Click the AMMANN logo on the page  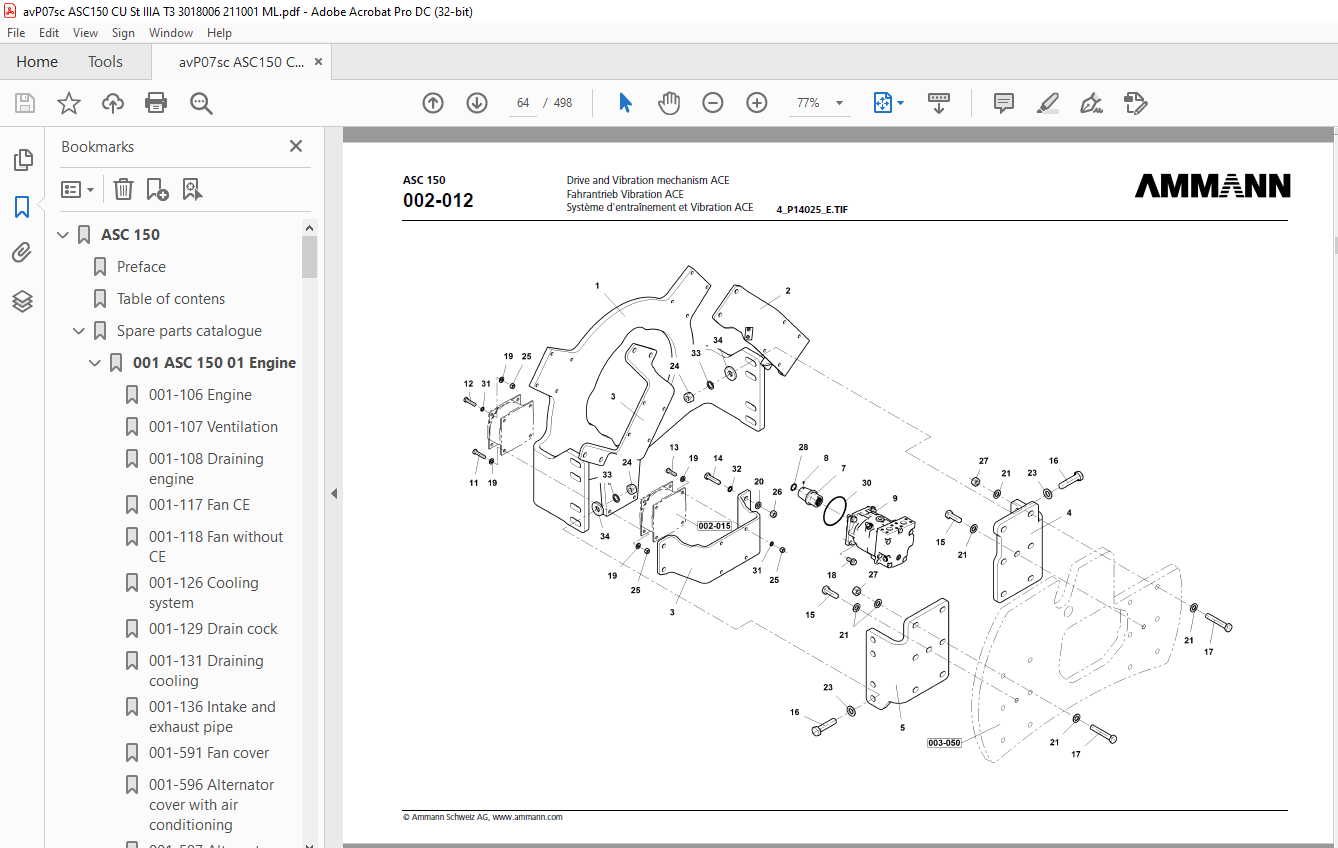click(1212, 186)
